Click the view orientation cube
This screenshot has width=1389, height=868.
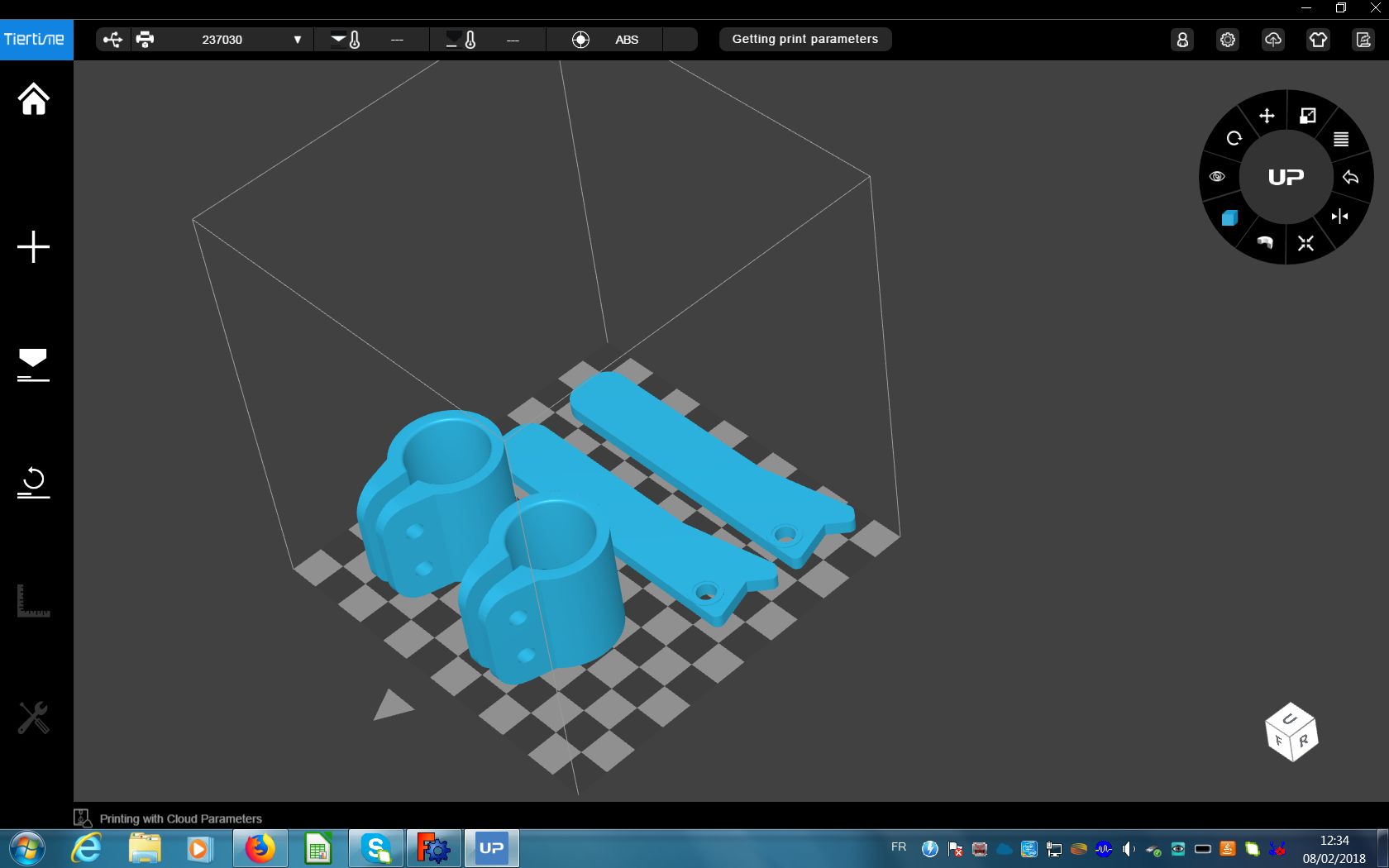(x=1291, y=732)
